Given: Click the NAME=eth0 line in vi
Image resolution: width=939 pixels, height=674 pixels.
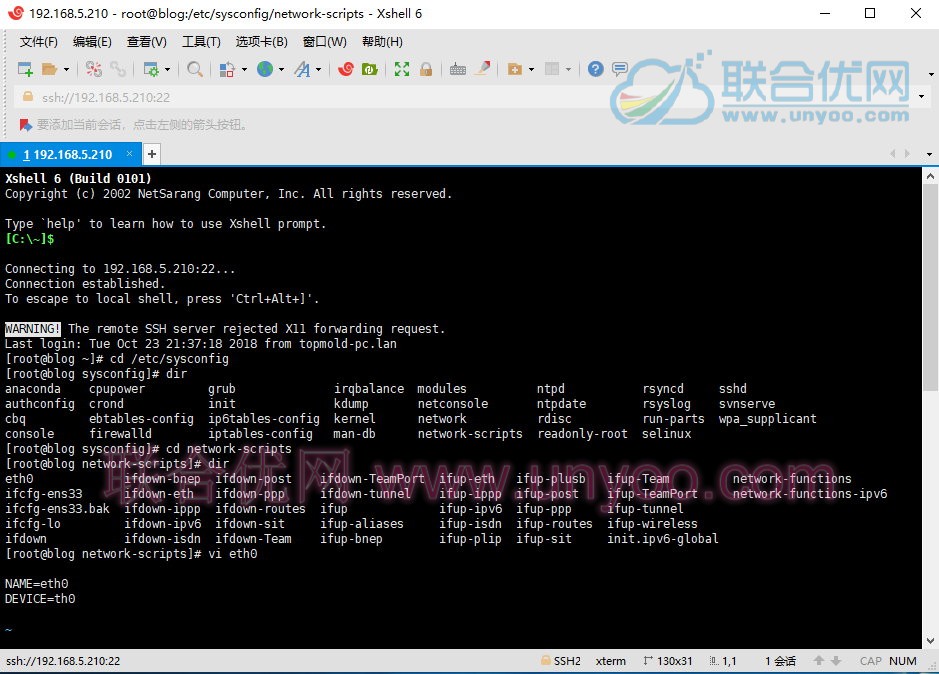Looking at the screenshot, I should (x=37, y=584).
